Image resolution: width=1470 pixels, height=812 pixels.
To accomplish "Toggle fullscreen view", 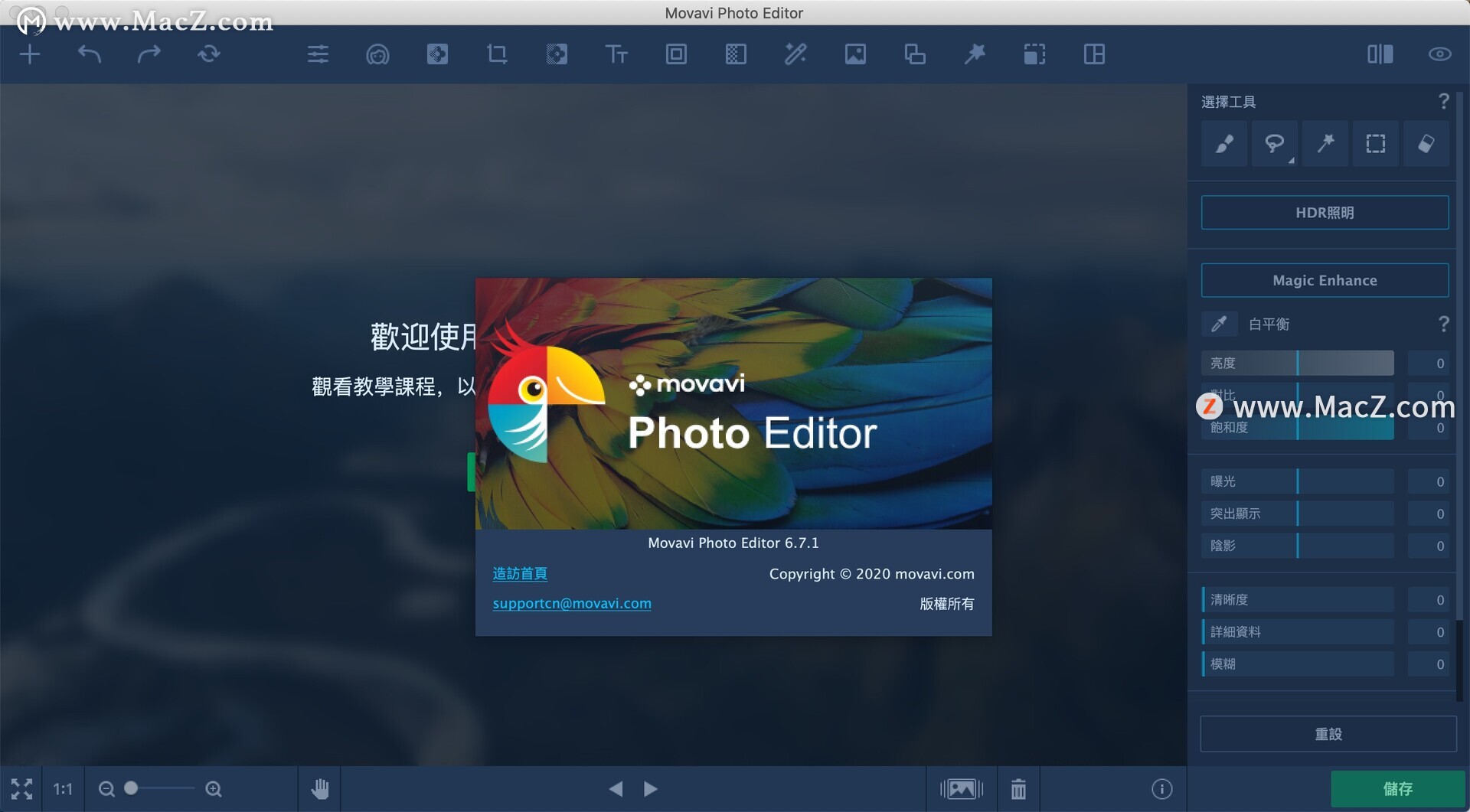I will (x=21, y=789).
